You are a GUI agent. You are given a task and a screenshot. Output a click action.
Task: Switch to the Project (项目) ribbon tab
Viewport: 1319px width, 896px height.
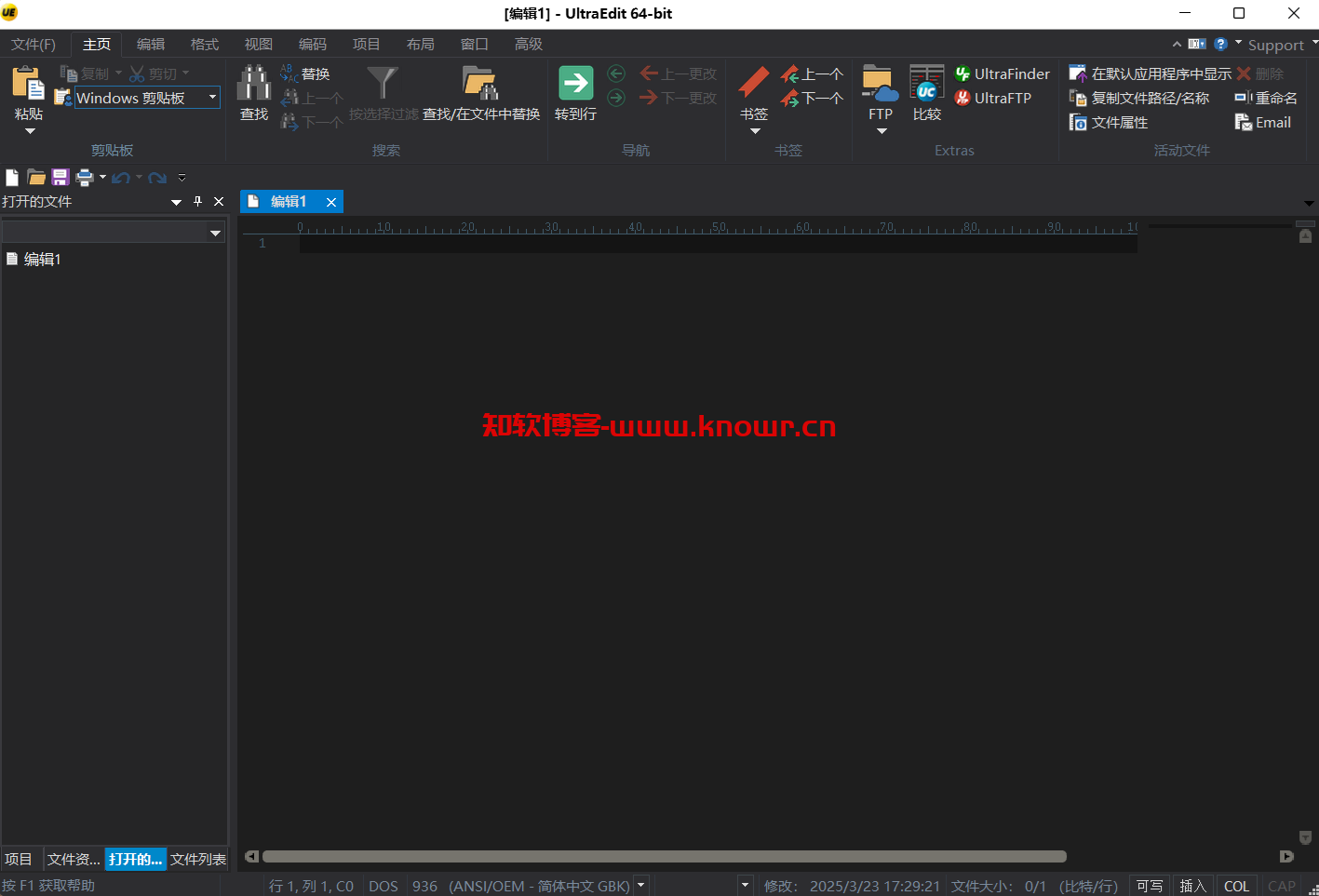click(366, 44)
